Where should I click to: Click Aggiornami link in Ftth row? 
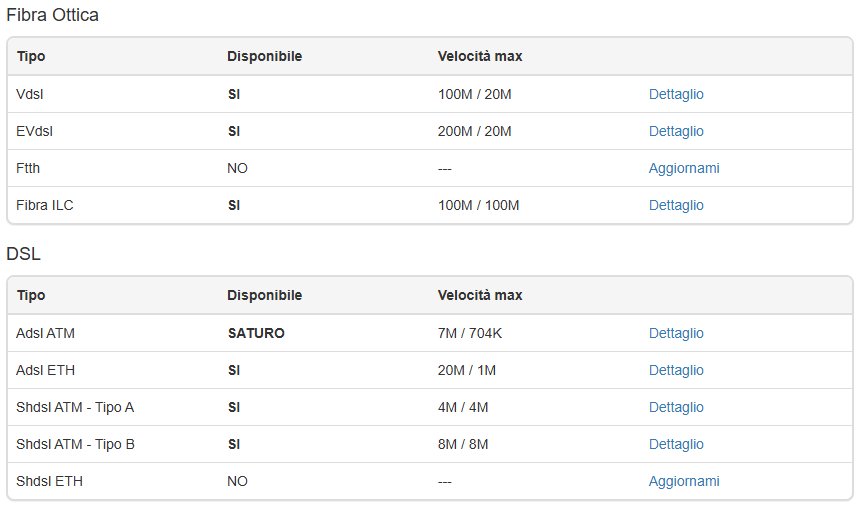[684, 168]
